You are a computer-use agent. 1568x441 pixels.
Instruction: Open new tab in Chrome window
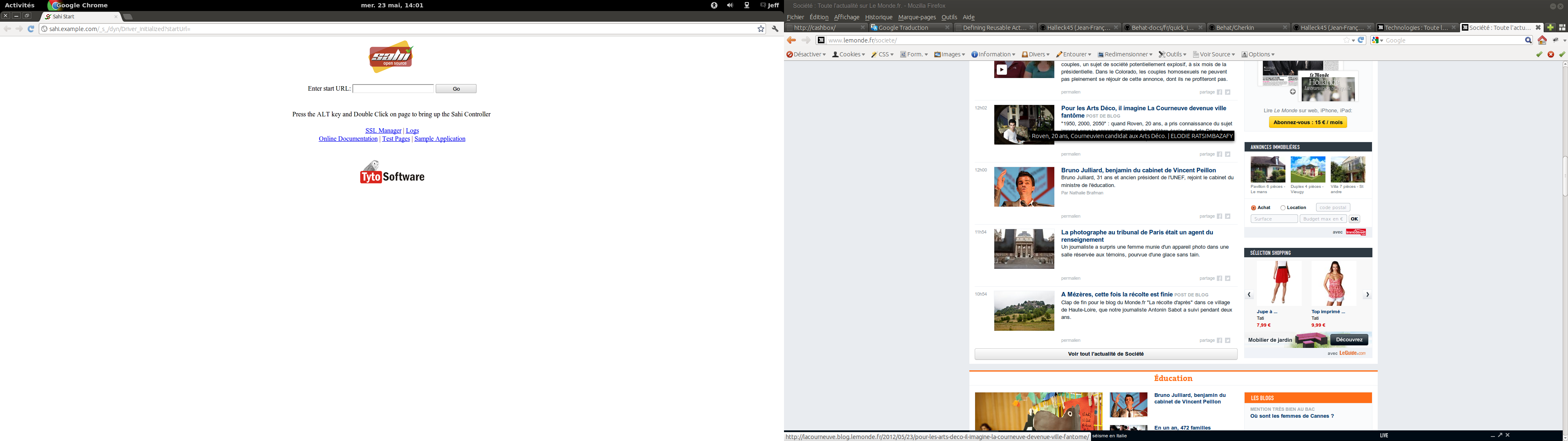128,16
